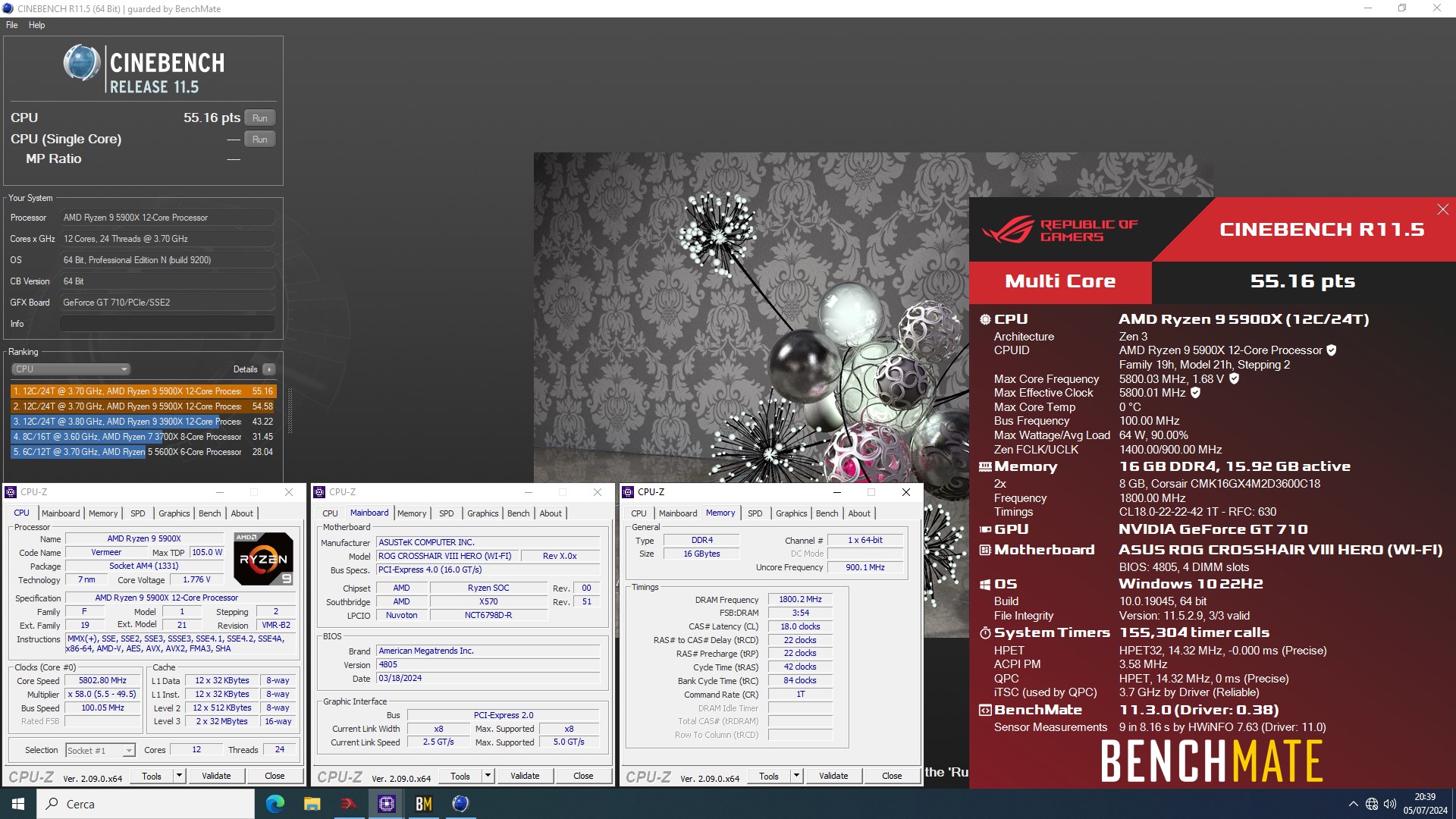Image resolution: width=1456 pixels, height=819 pixels.
Task: Open volume control tray icon
Action: click(1389, 804)
